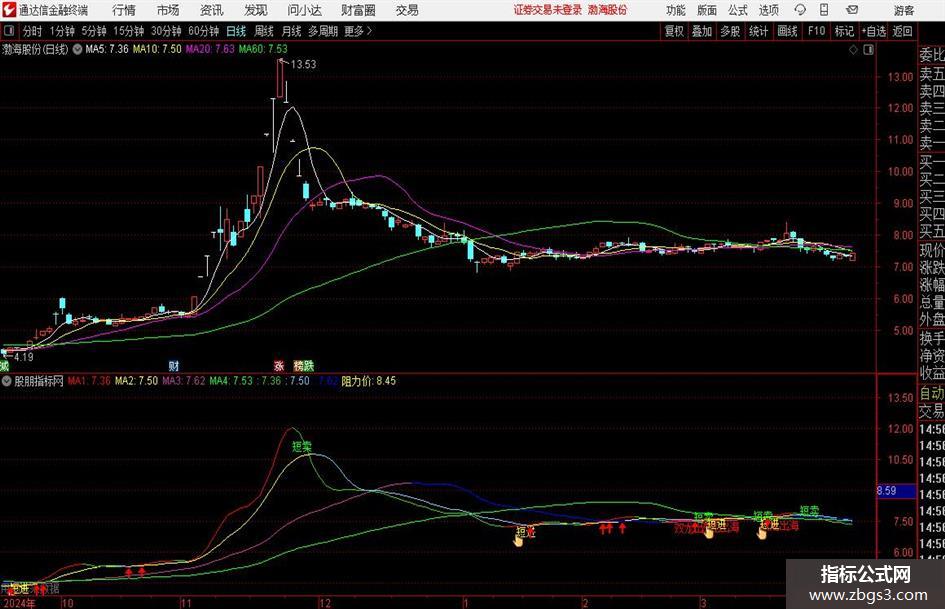The image size is (945, 609).
Task: Switch to the 1分钟 period tab
Action: 61,31
